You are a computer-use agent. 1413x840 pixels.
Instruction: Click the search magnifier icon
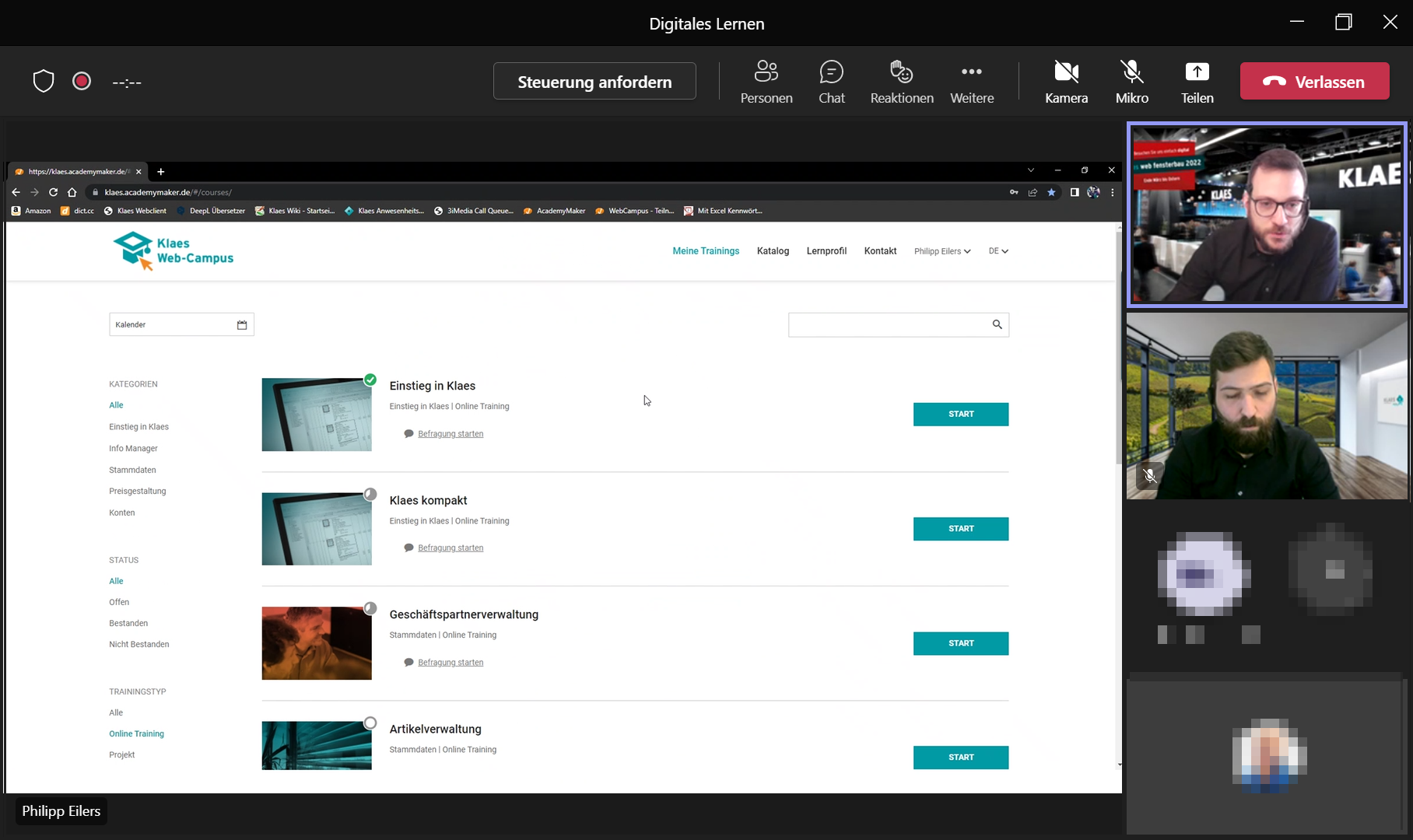point(997,324)
